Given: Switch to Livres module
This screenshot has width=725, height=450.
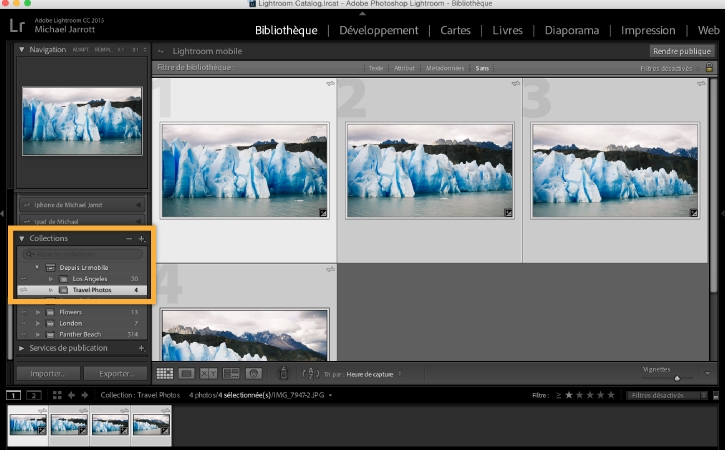Looking at the screenshot, I should tap(507, 31).
